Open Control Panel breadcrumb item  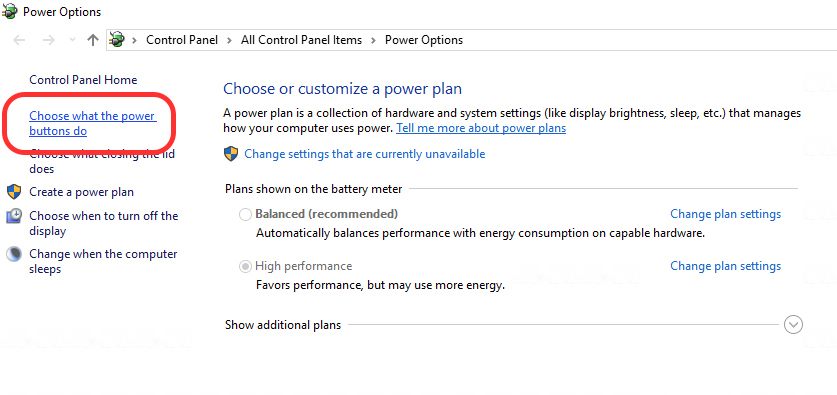(182, 40)
